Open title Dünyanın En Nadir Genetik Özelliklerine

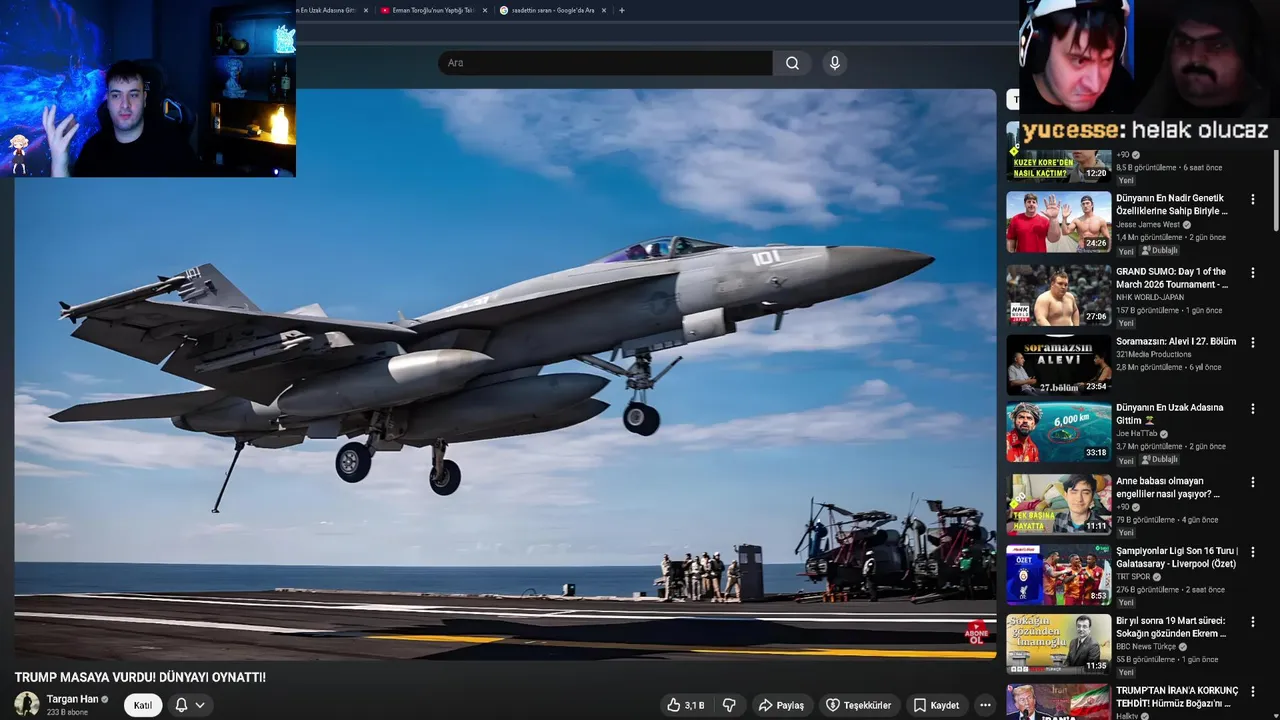(1172, 205)
